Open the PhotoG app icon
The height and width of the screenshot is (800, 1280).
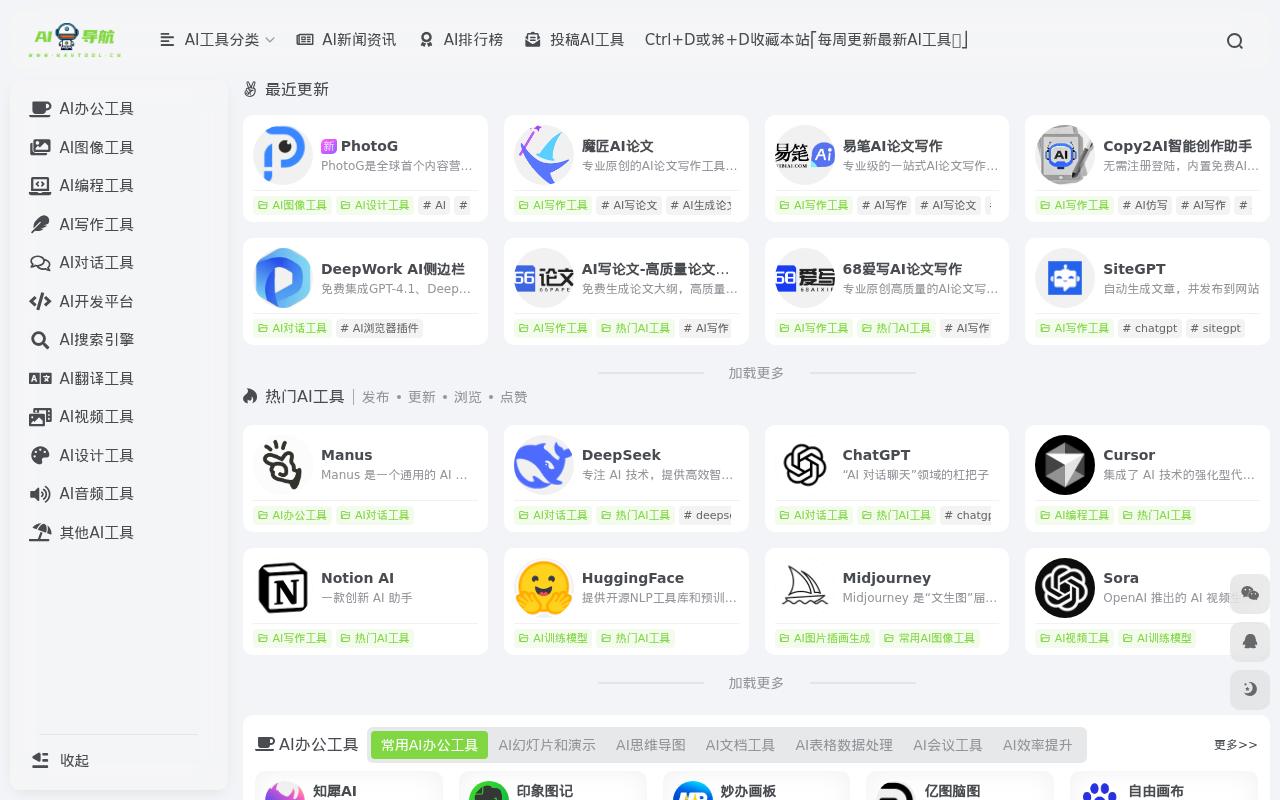pos(283,155)
